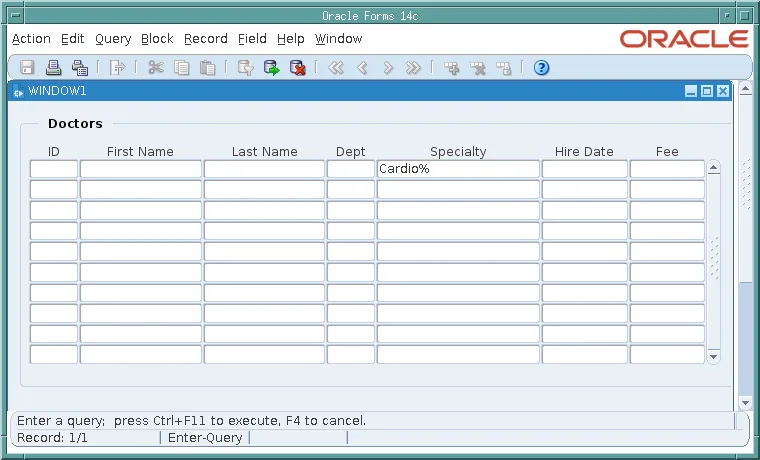The image size is (760, 460).
Task: Click the Last Name column header
Action: pyautogui.click(x=265, y=152)
